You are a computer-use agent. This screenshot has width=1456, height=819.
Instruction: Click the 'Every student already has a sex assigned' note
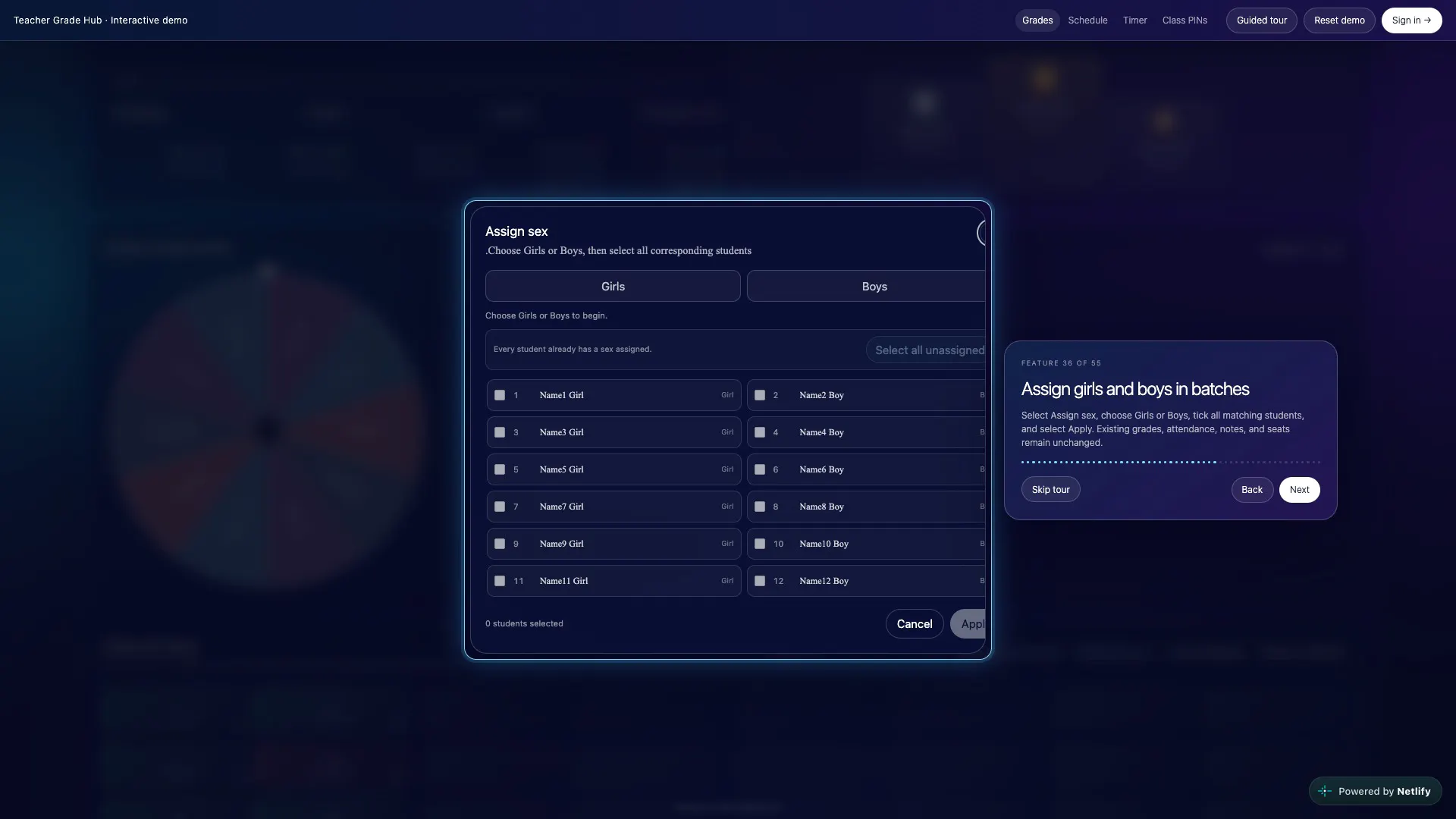tap(573, 350)
